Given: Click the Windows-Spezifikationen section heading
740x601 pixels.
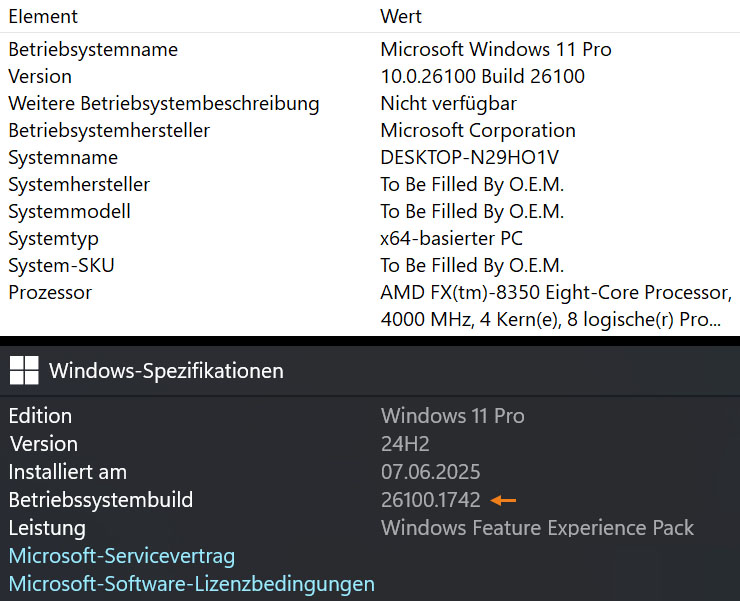Looking at the screenshot, I should pos(166,371).
